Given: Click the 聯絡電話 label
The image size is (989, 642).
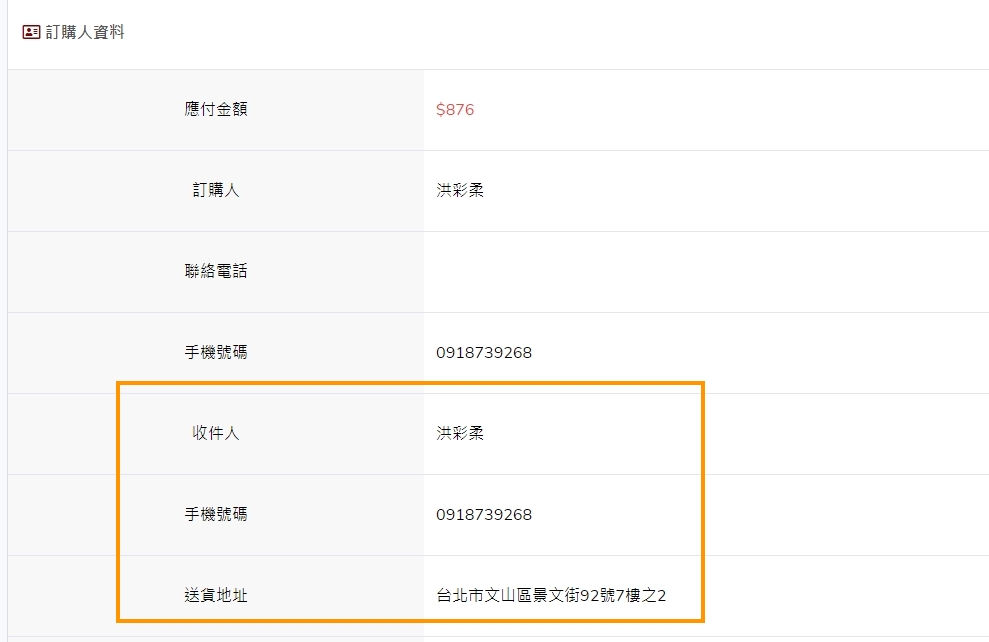Looking at the screenshot, I should tap(216, 271).
